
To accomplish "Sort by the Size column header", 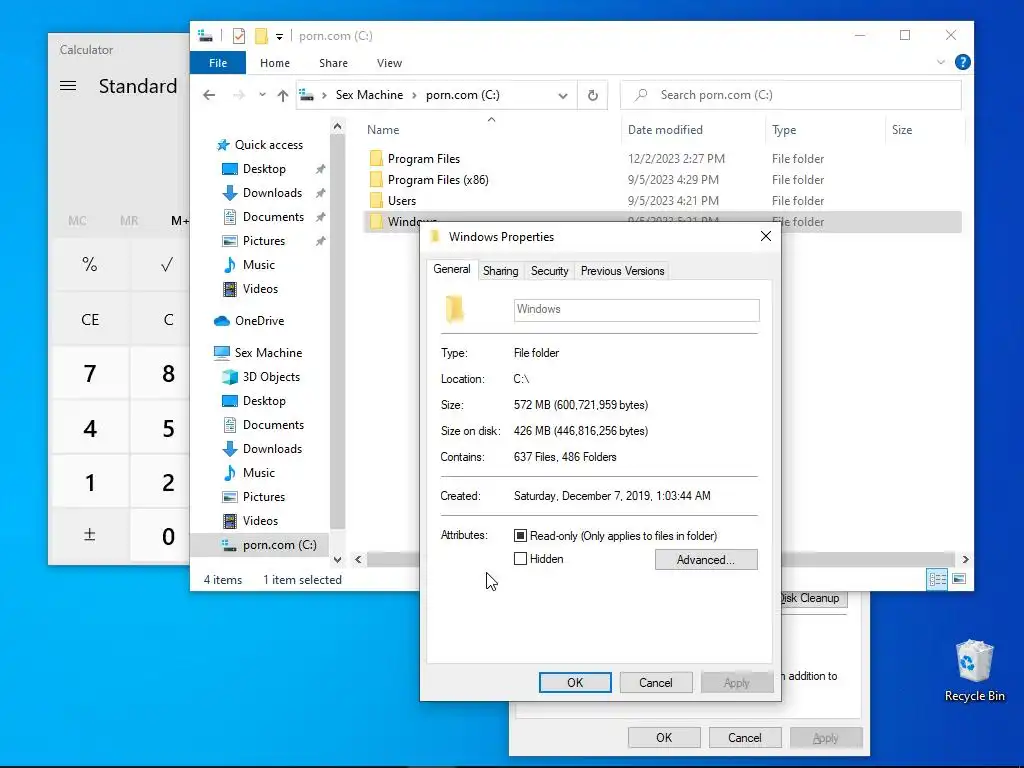I will [x=924, y=130].
